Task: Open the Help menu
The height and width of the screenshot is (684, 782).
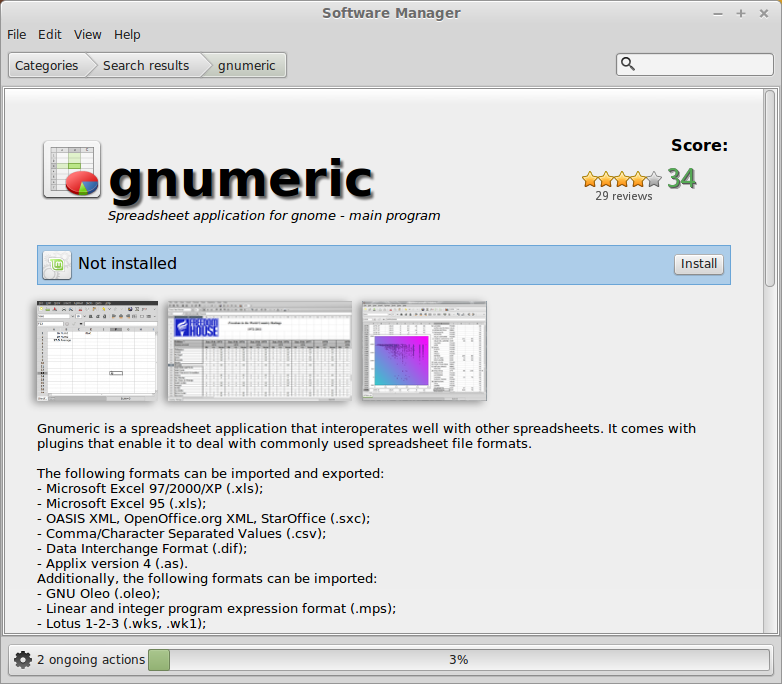Action: (127, 34)
